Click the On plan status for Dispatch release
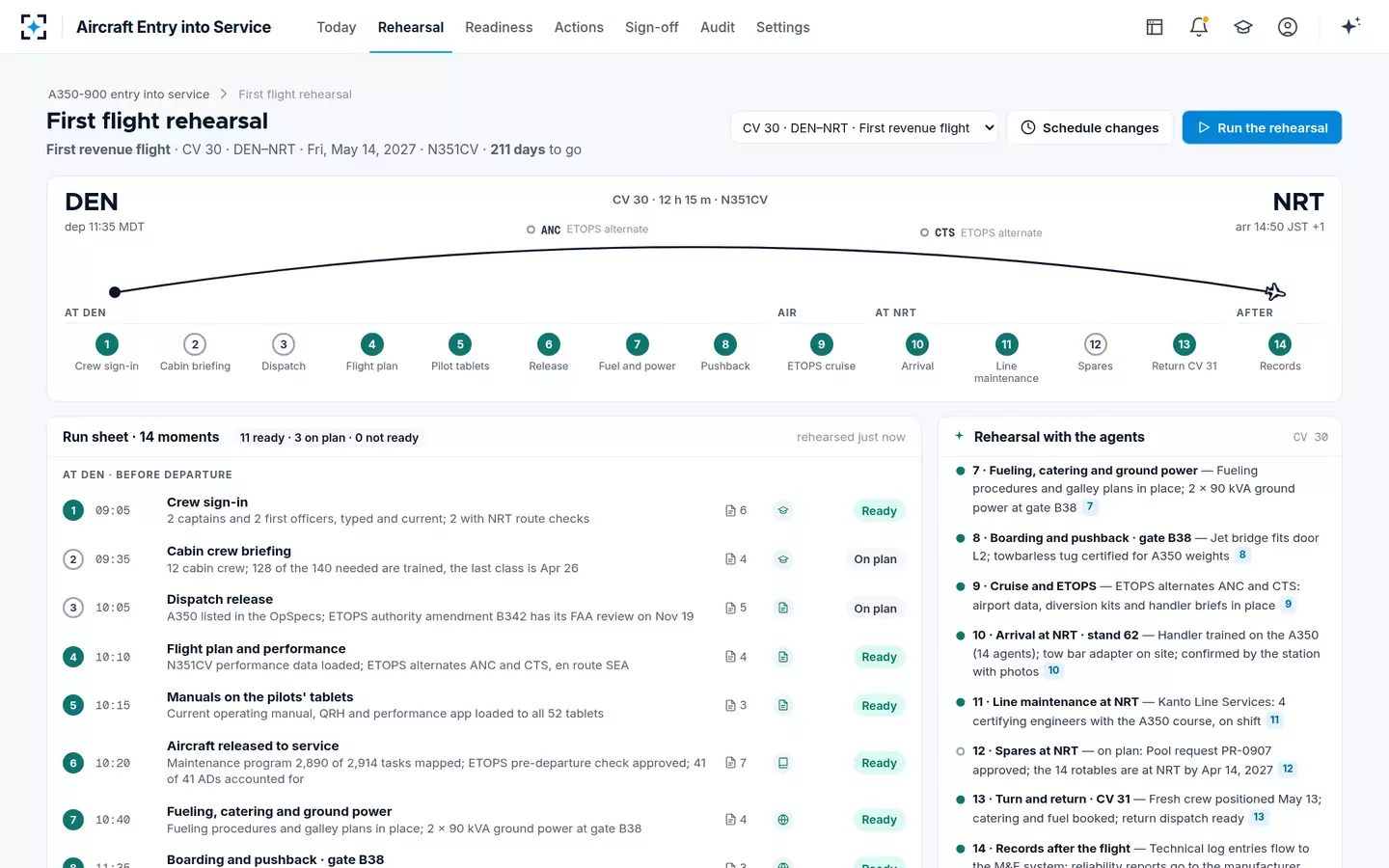Viewport: 1389px width, 868px height. tap(876, 609)
